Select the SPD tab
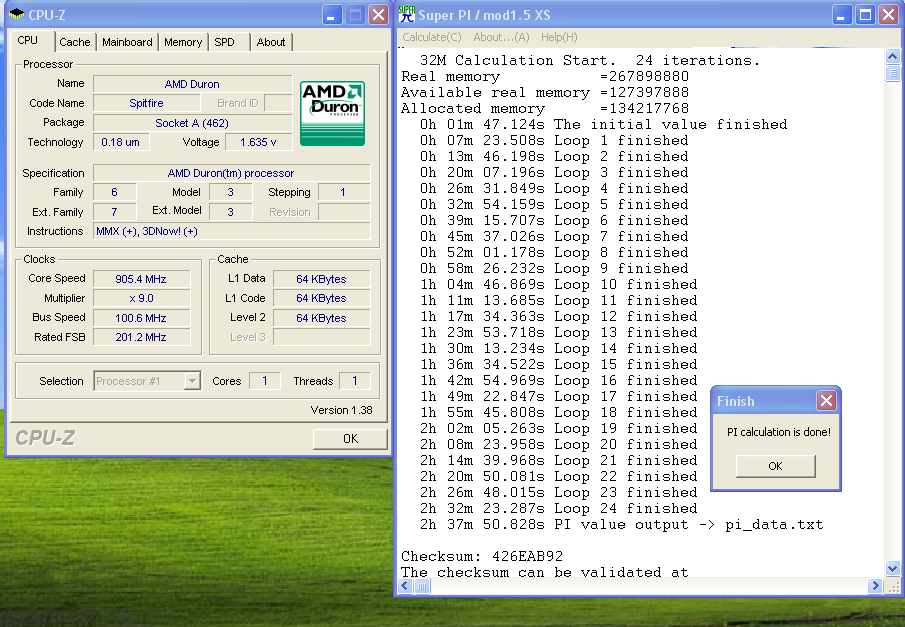The width and height of the screenshot is (905, 627). click(225, 42)
